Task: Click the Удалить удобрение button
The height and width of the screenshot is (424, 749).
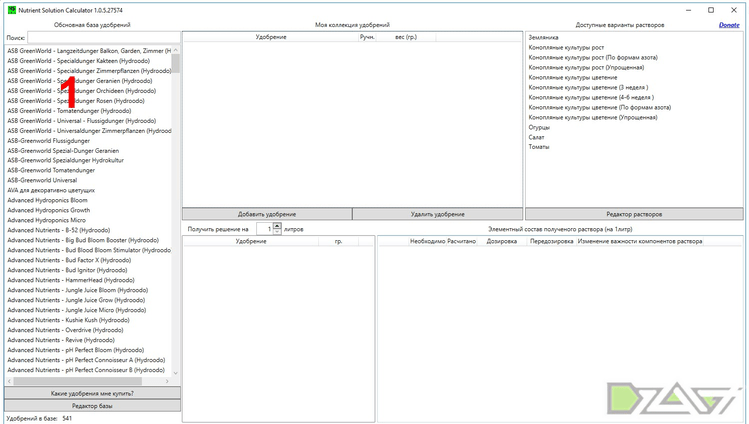Action: (x=438, y=214)
